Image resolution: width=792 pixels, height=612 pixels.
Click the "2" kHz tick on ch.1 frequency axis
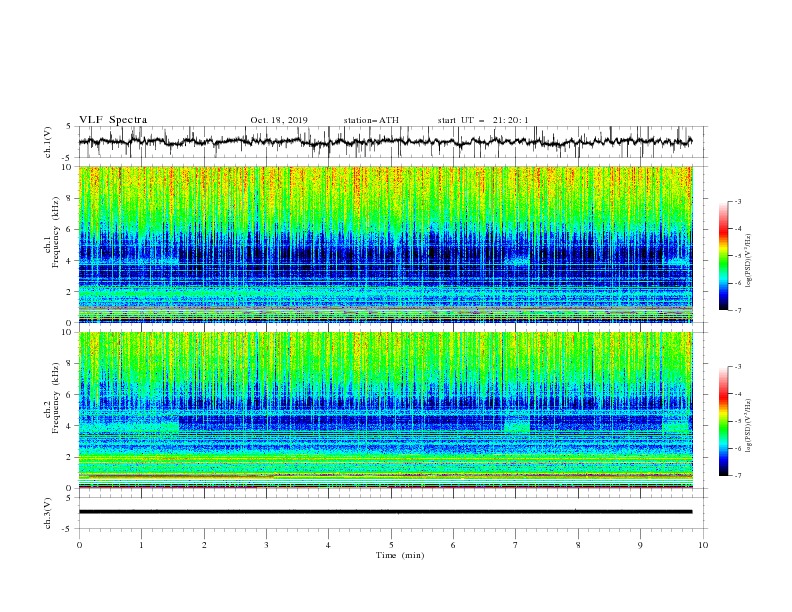click(x=70, y=291)
